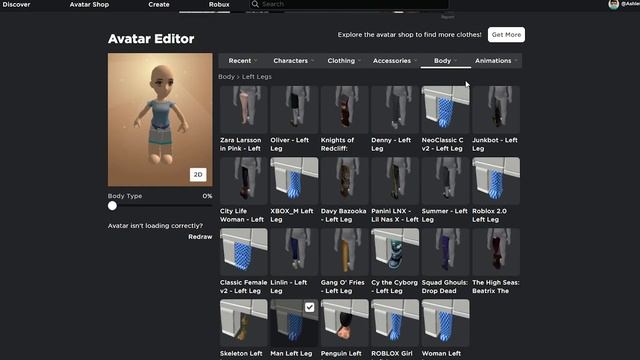Choose Linlin - Left Leg thumbnail
Viewport: 640px width, 360px height.
[294, 252]
